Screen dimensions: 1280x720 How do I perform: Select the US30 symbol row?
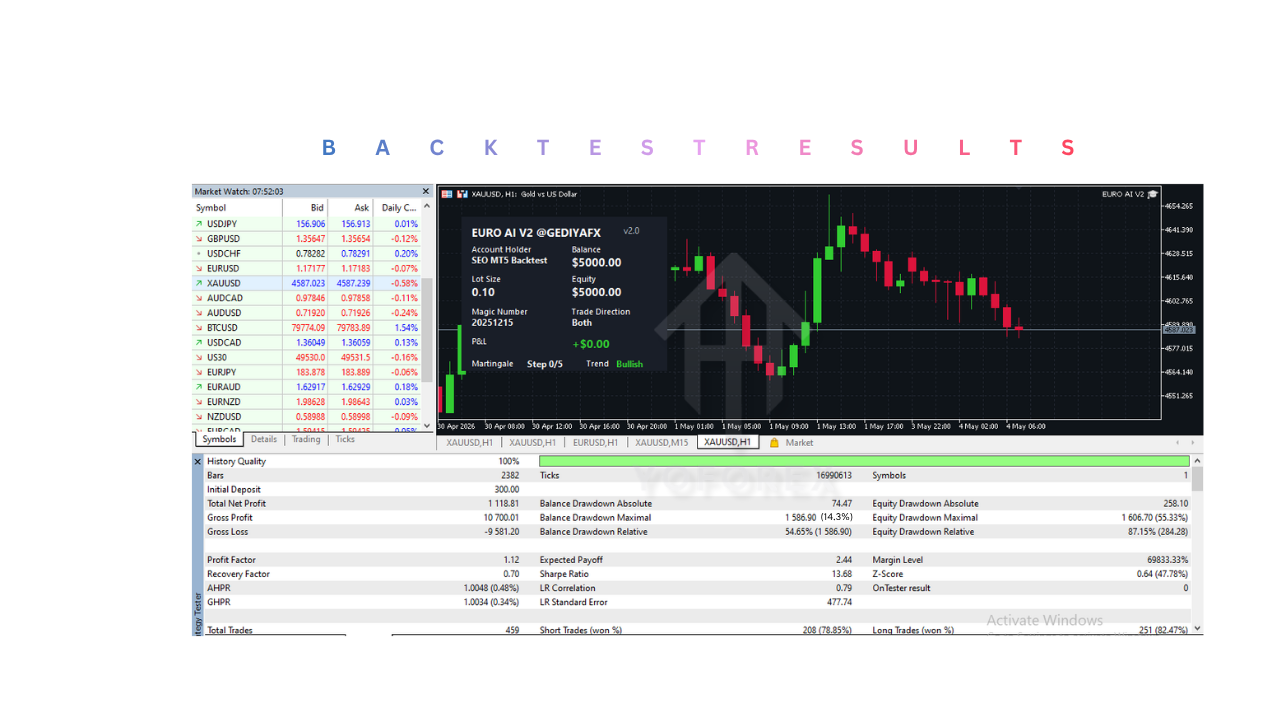(307, 357)
